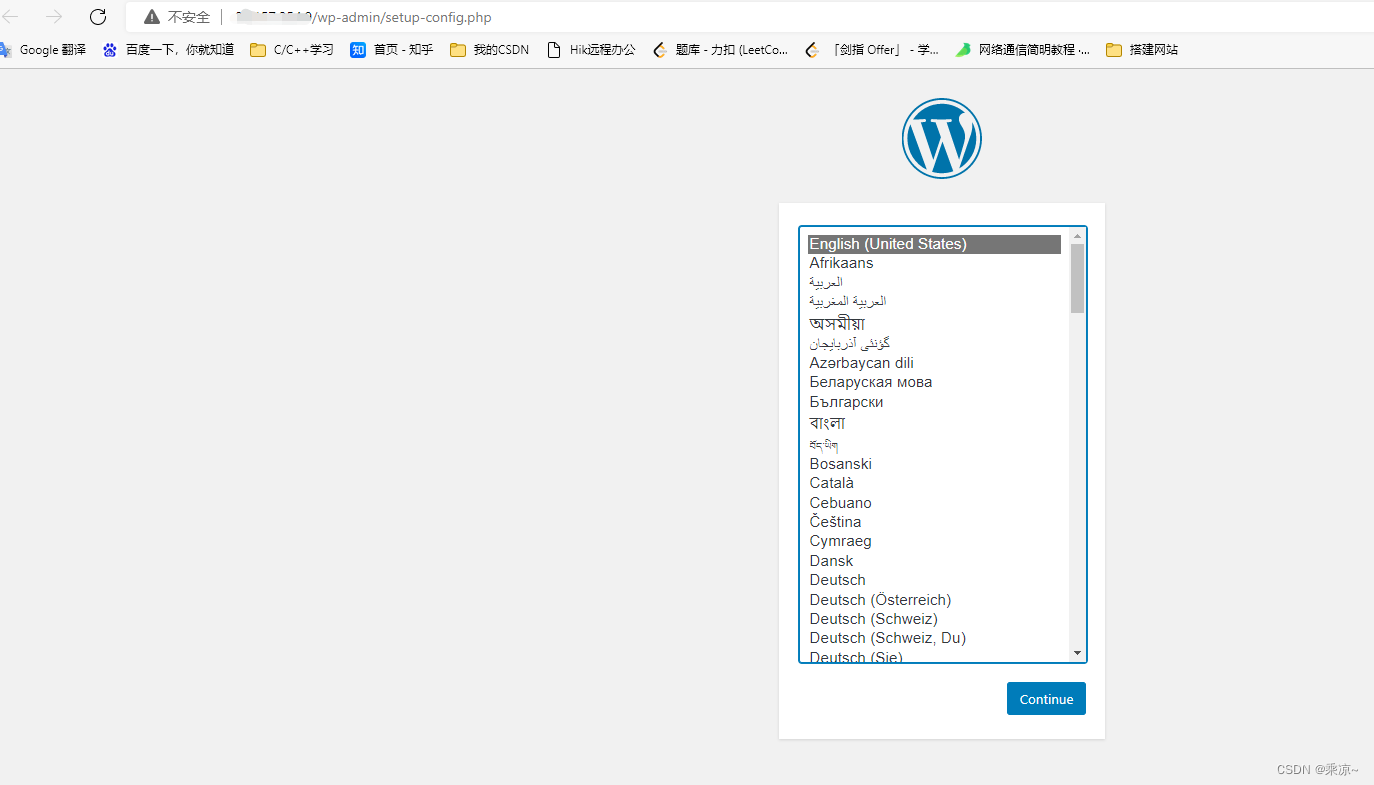This screenshot has height=785, width=1374.
Task: Select the Tibetan language option
Action: [934, 444]
